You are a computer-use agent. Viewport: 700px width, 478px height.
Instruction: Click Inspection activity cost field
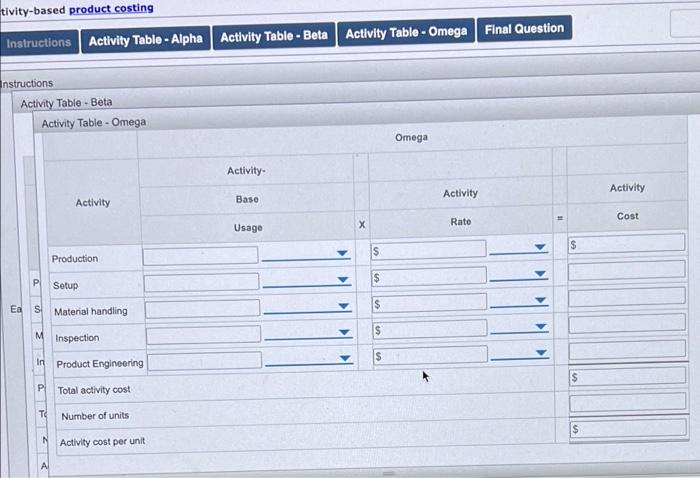point(627,324)
